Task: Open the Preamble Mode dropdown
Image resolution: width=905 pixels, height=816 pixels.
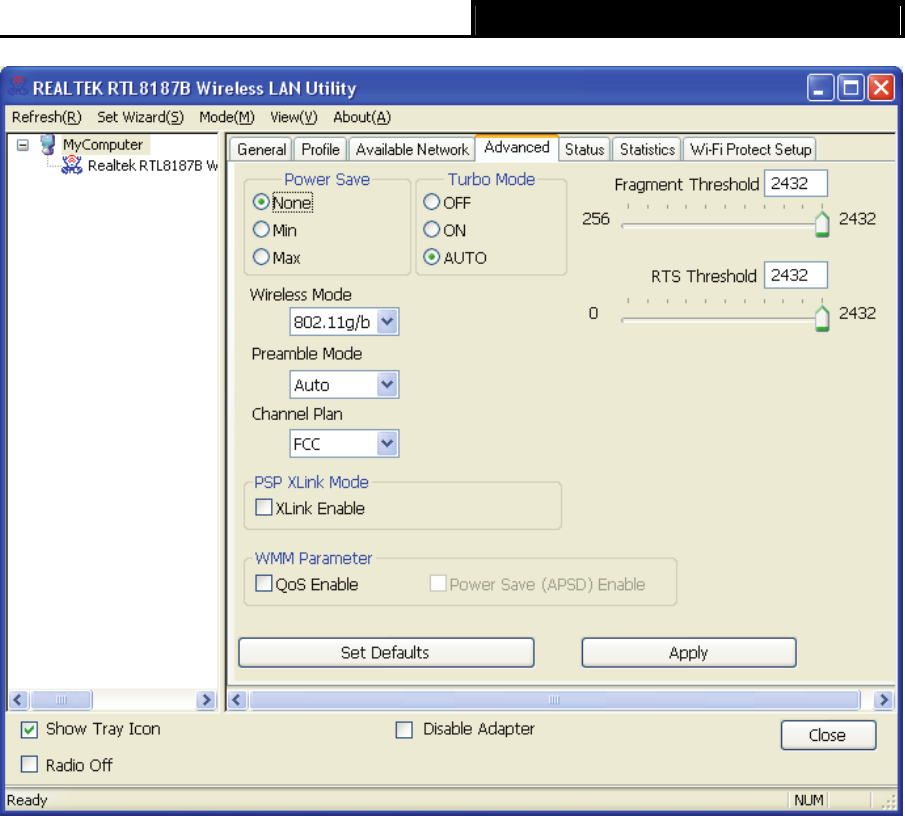Action: point(387,384)
